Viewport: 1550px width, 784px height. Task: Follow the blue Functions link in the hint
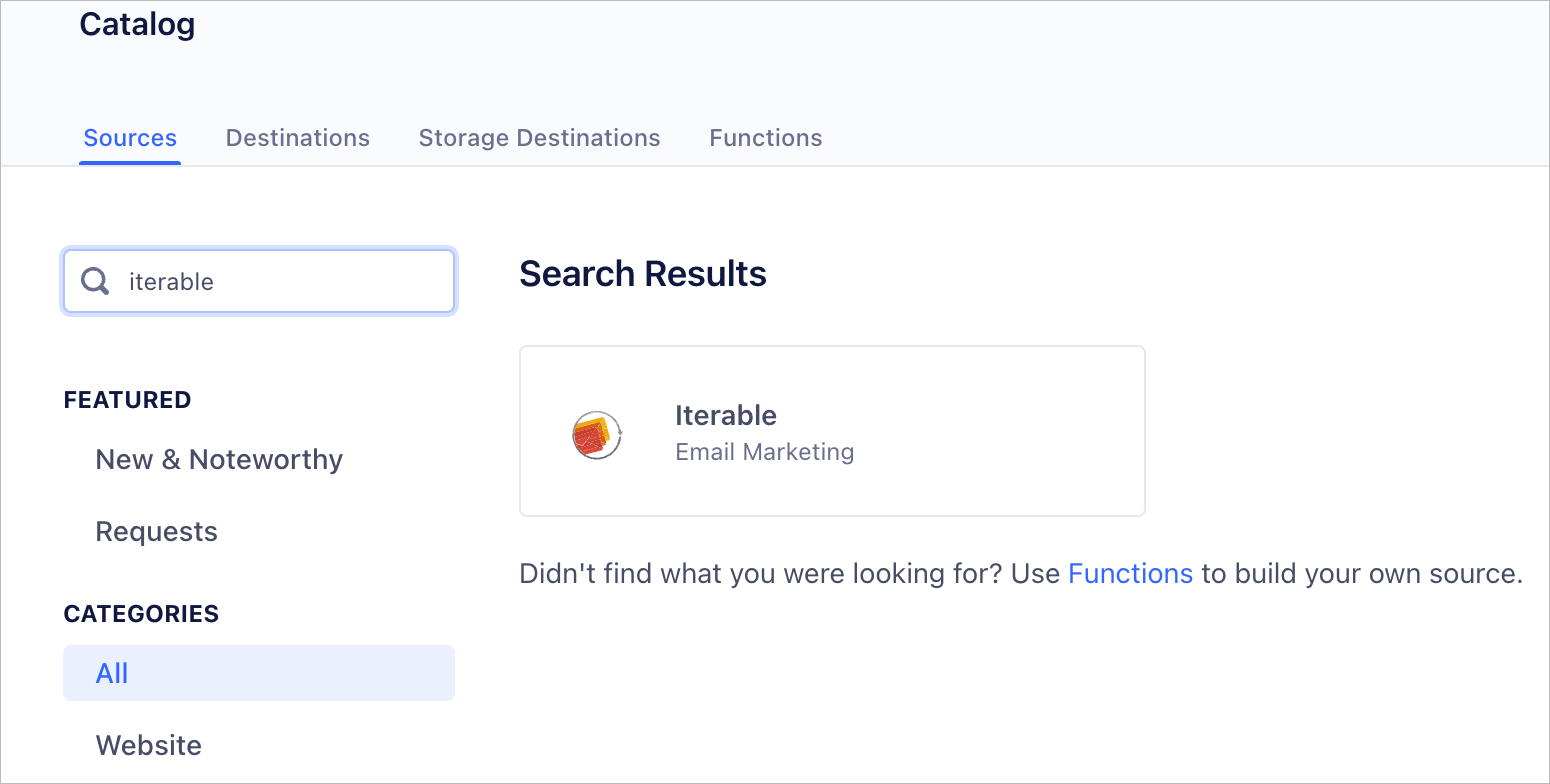point(1130,574)
